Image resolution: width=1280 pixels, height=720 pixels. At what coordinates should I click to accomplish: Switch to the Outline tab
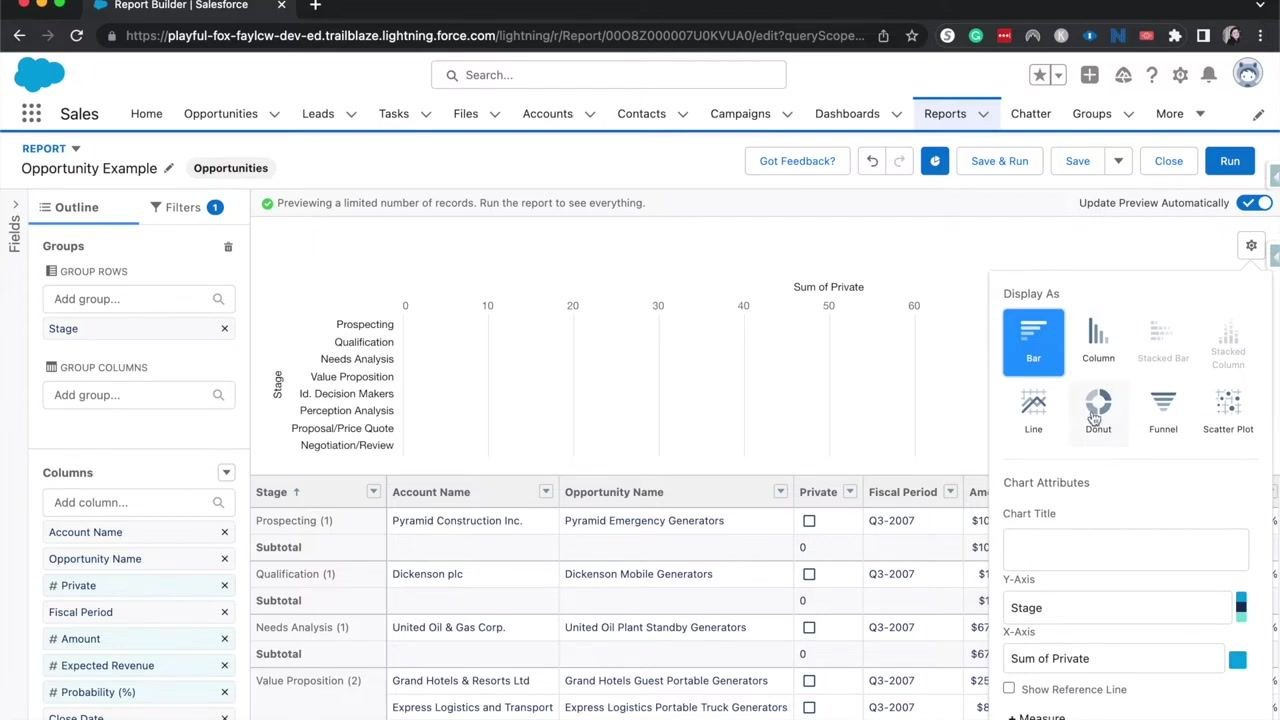[69, 207]
